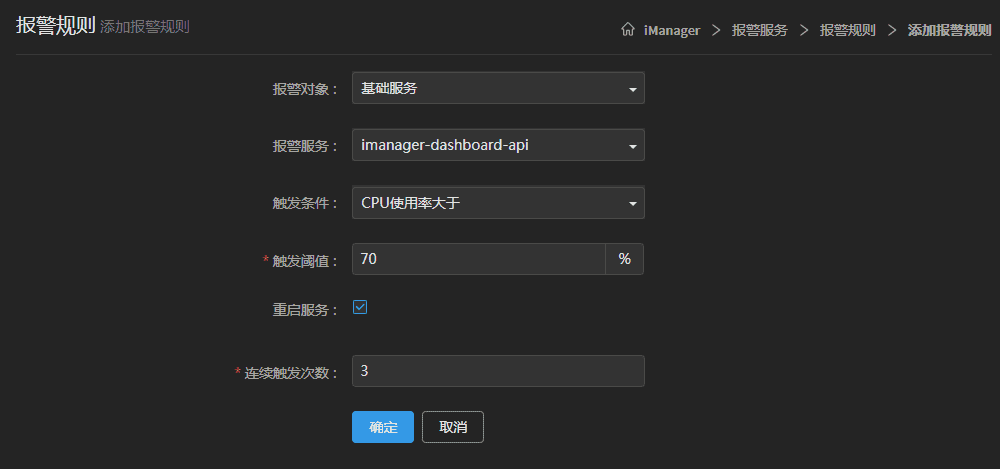Click the 连续触发次数 field containing 3
This screenshot has height=469, width=1000.
[x=497, y=371]
